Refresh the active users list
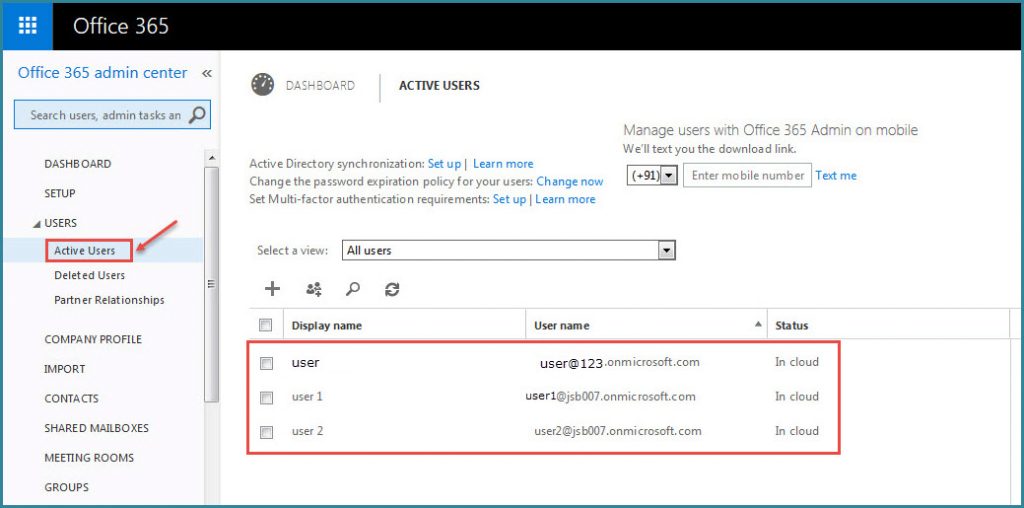Viewport: 1024px width, 508px height. click(x=392, y=289)
